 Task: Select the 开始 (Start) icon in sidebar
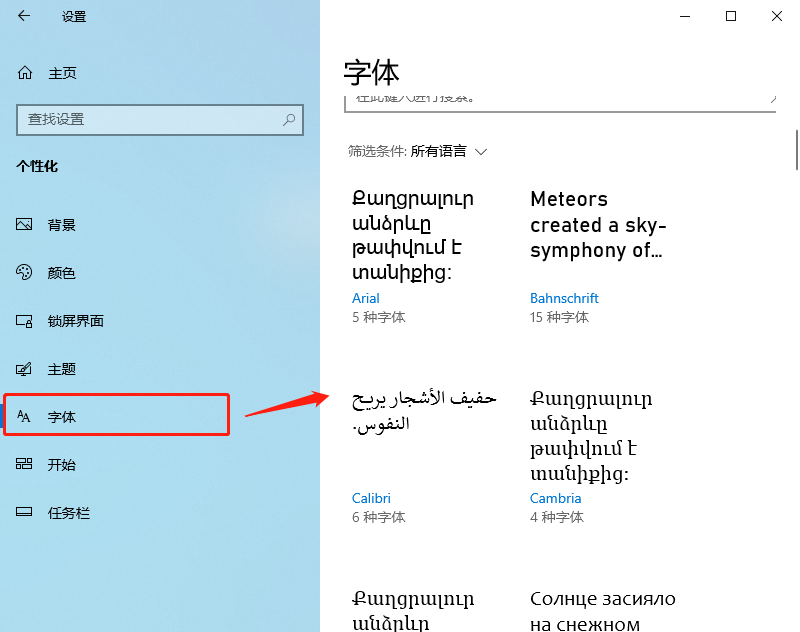click(24, 464)
